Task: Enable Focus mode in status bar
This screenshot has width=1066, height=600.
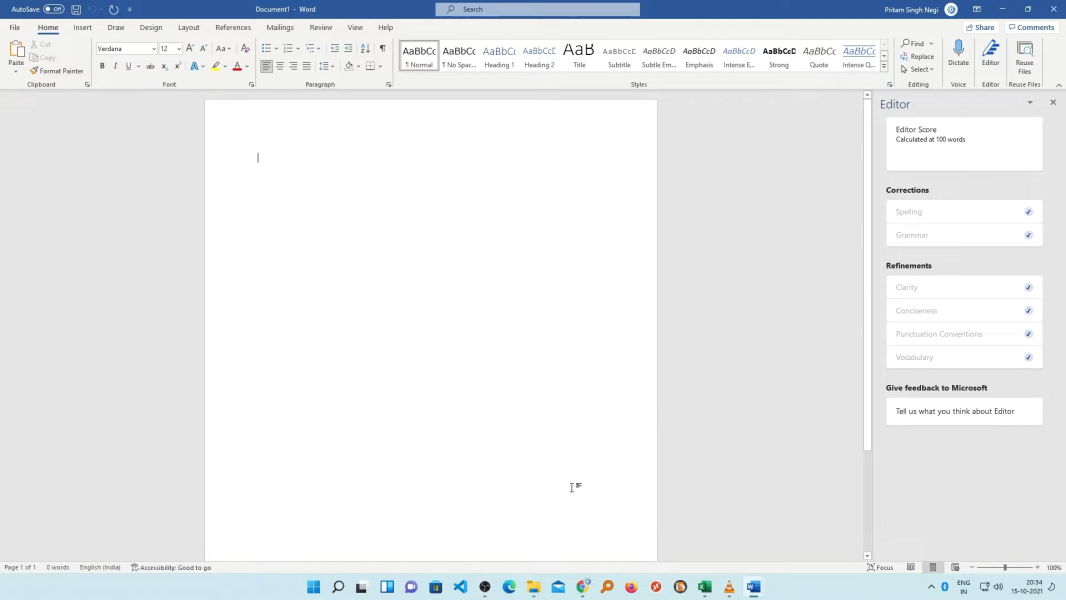Action: coord(880,567)
